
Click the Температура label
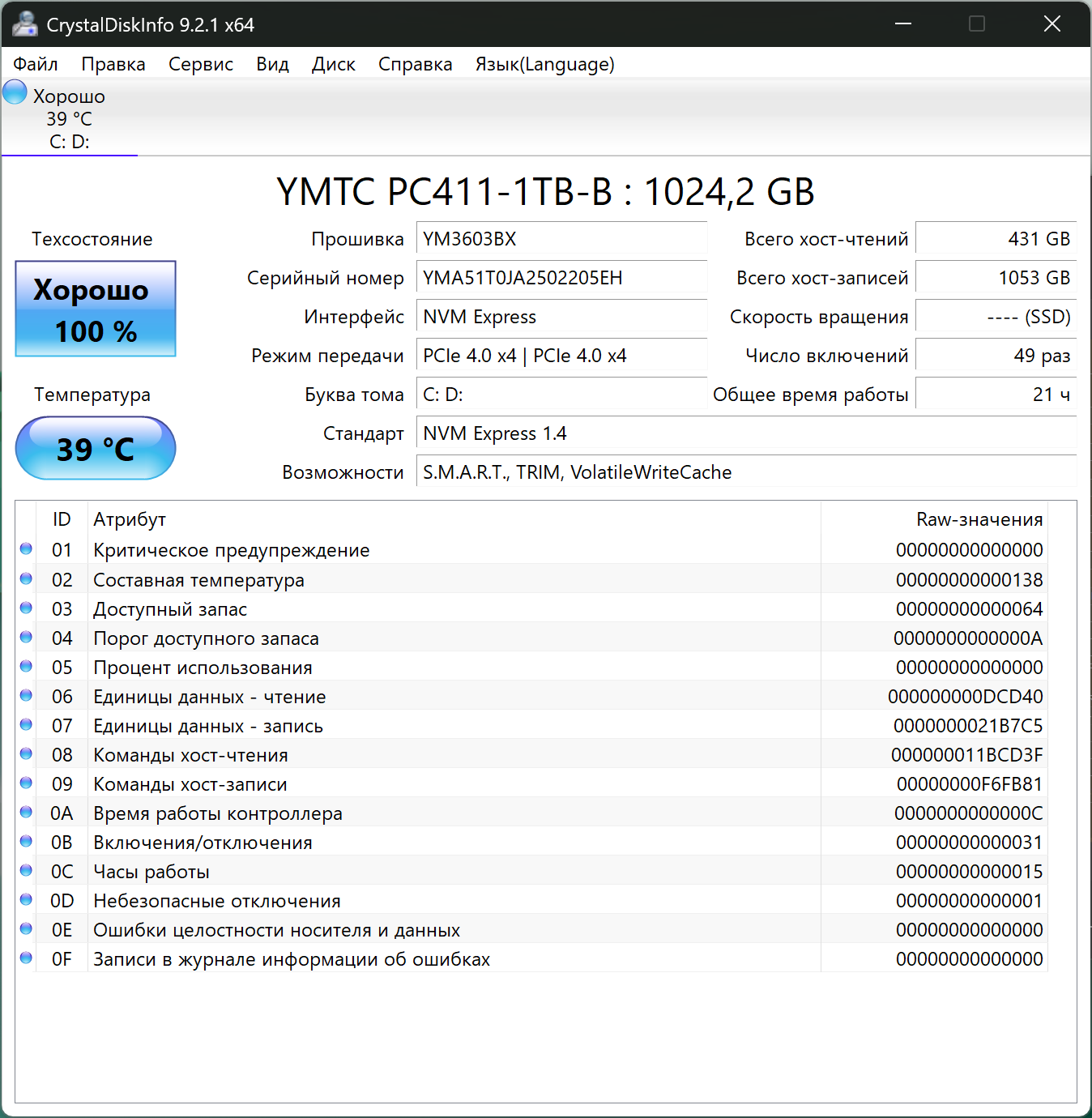click(x=92, y=395)
